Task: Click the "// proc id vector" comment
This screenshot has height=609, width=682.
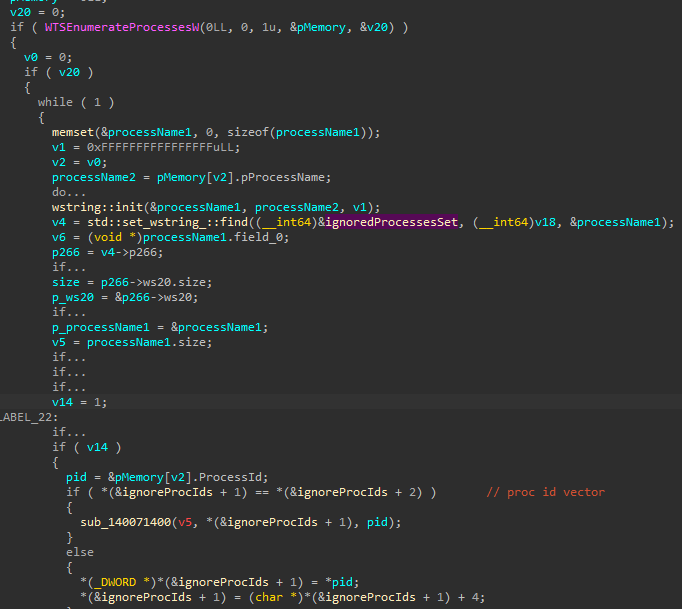Action: [x=545, y=492]
